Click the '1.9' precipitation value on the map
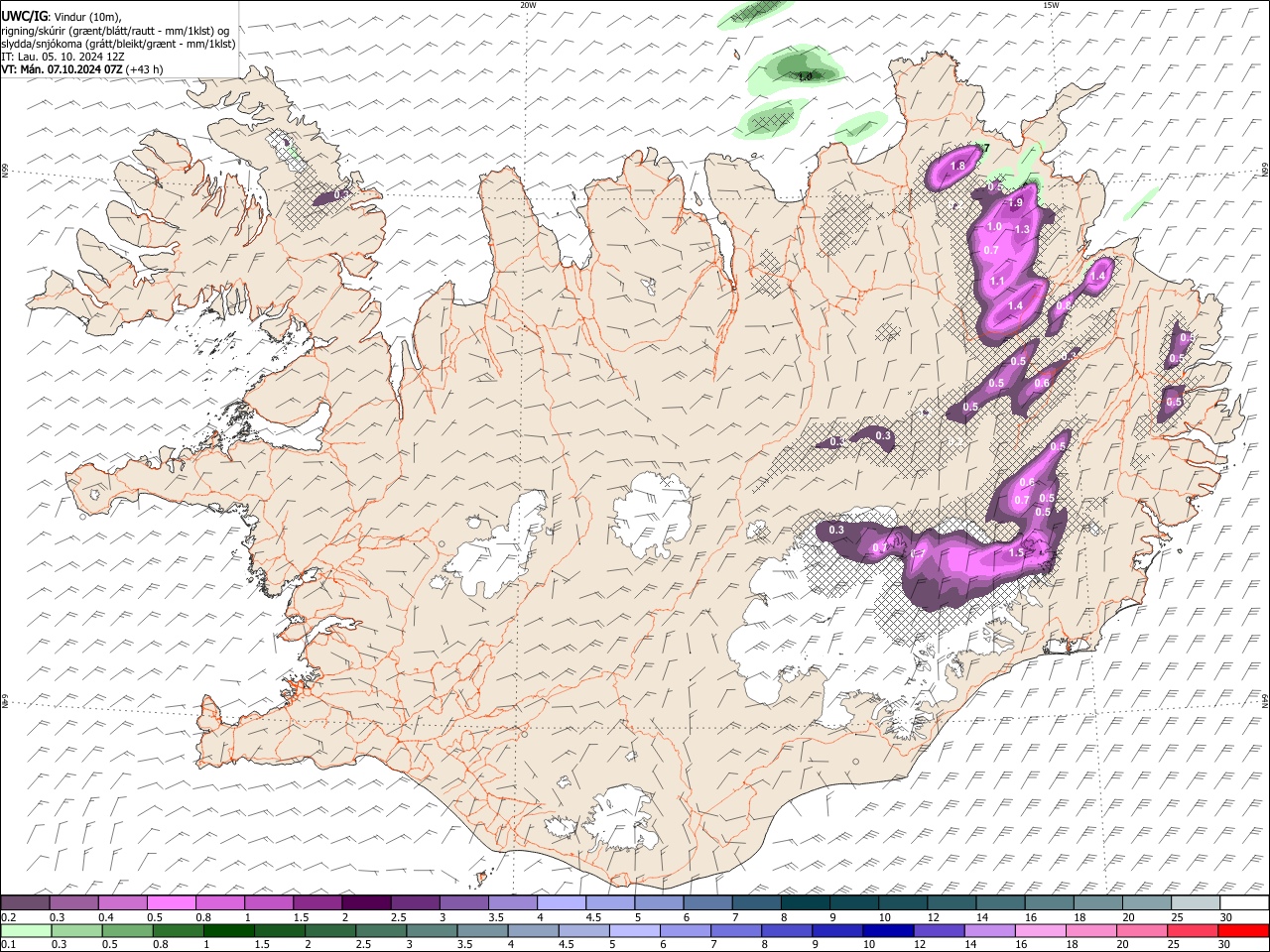 [x=1015, y=202]
